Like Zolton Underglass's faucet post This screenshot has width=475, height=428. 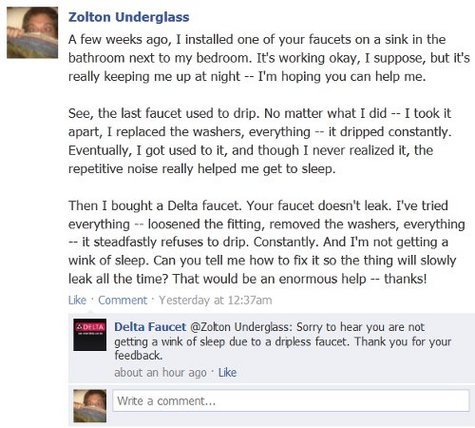pos(77,300)
